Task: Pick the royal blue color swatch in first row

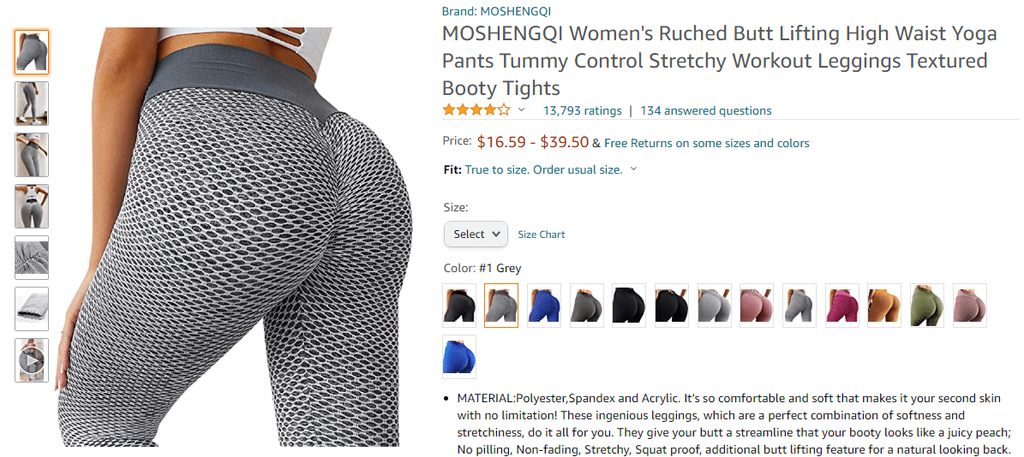Action: (544, 305)
